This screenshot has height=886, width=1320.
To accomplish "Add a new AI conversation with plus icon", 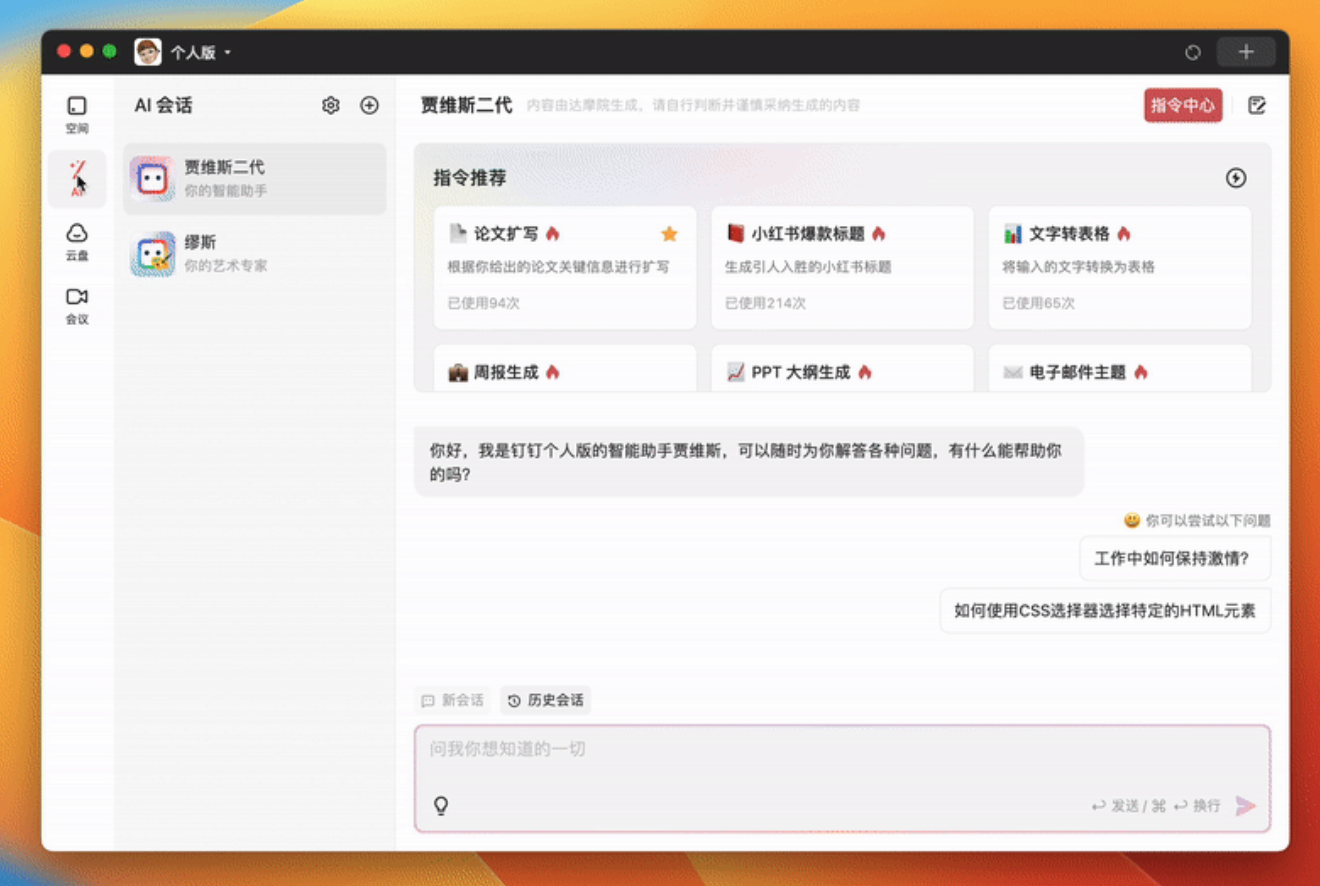I will click(x=369, y=106).
